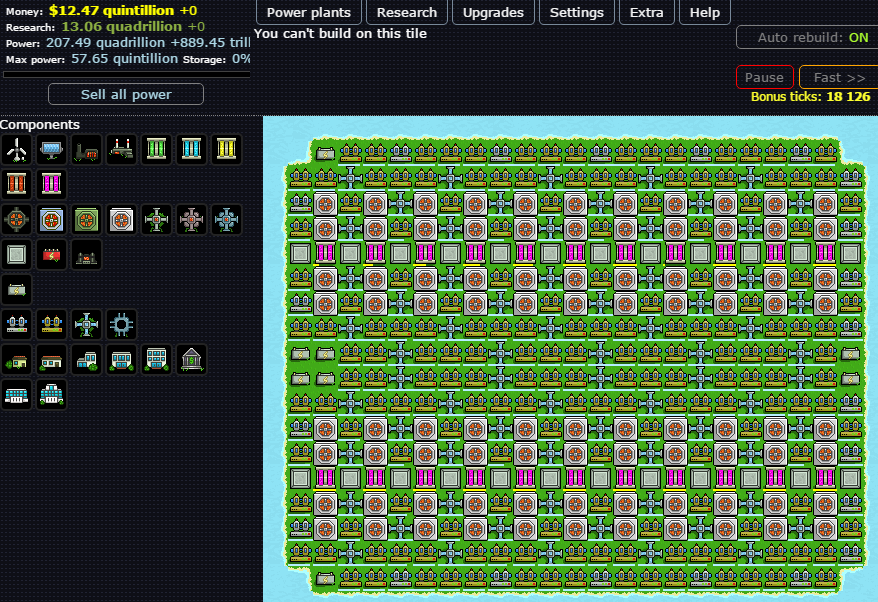Screen dimensions: 878x602
Task: Click "You can't build on this tile" message
Action: click(x=340, y=34)
